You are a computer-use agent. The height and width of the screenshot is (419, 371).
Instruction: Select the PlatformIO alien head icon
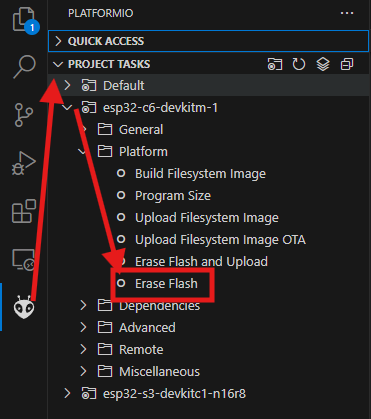tap(24, 307)
